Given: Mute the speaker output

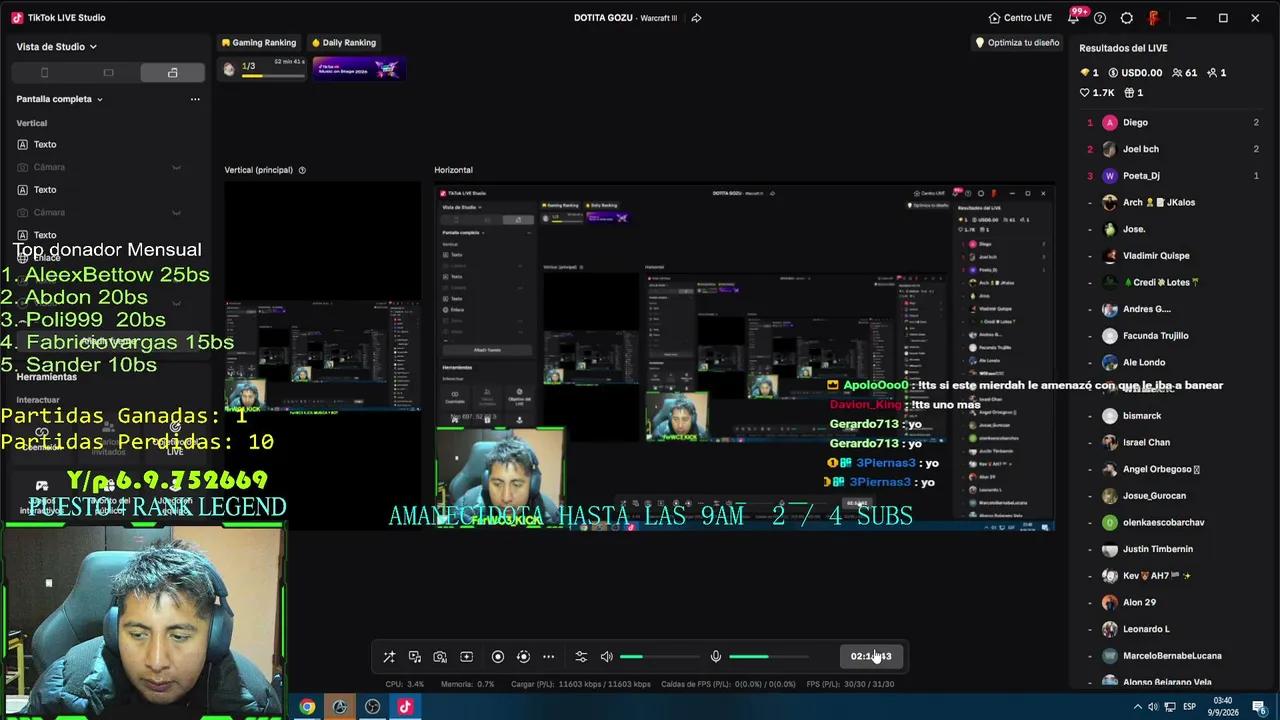Looking at the screenshot, I should [607, 657].
